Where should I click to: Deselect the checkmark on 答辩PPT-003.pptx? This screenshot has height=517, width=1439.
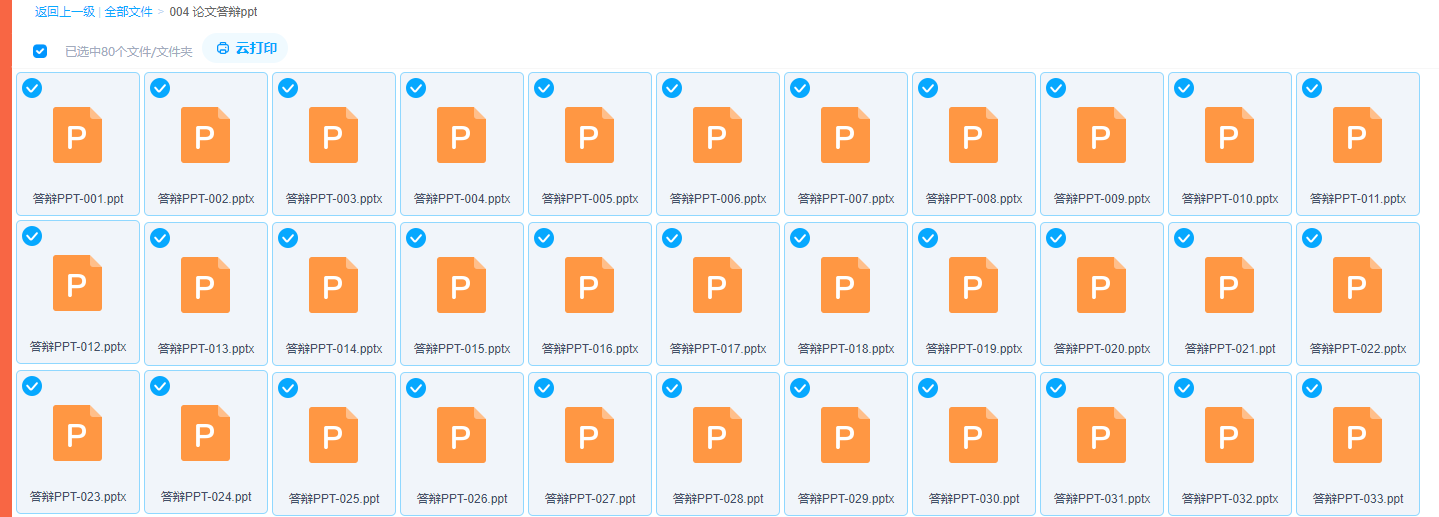288,88
